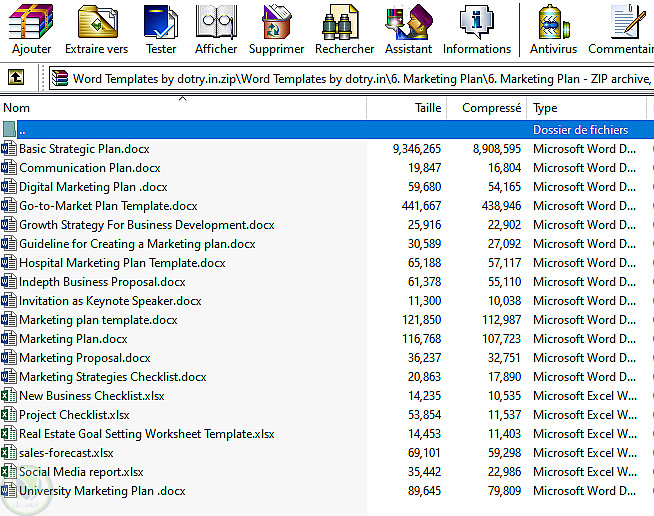Click Type cell of Social Media report.xlsx
The image size is (654, 516).
pos(585,472)
